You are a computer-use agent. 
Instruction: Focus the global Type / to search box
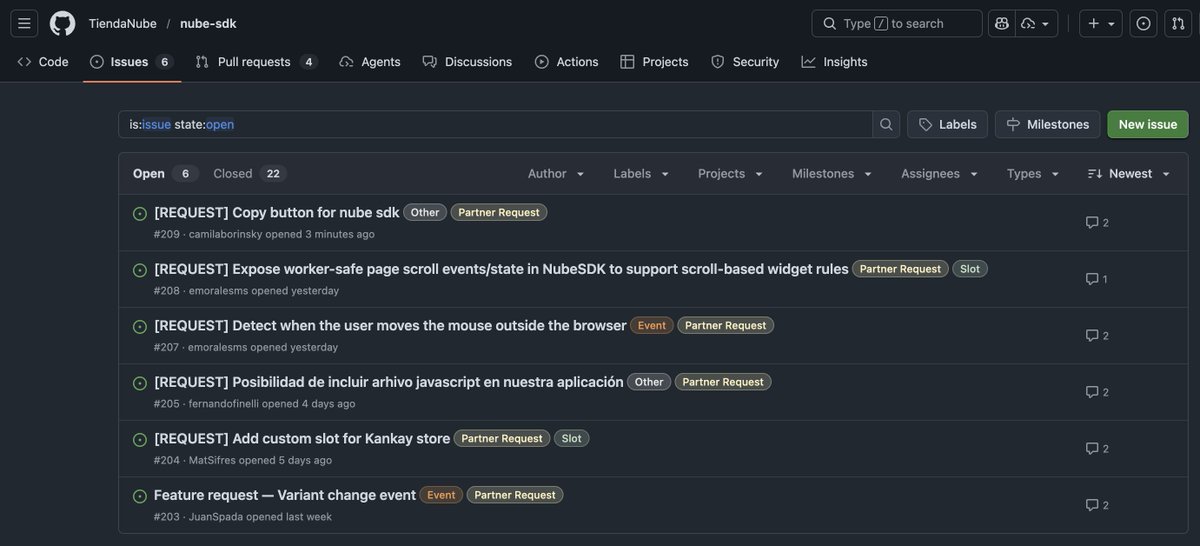(897, 23)
